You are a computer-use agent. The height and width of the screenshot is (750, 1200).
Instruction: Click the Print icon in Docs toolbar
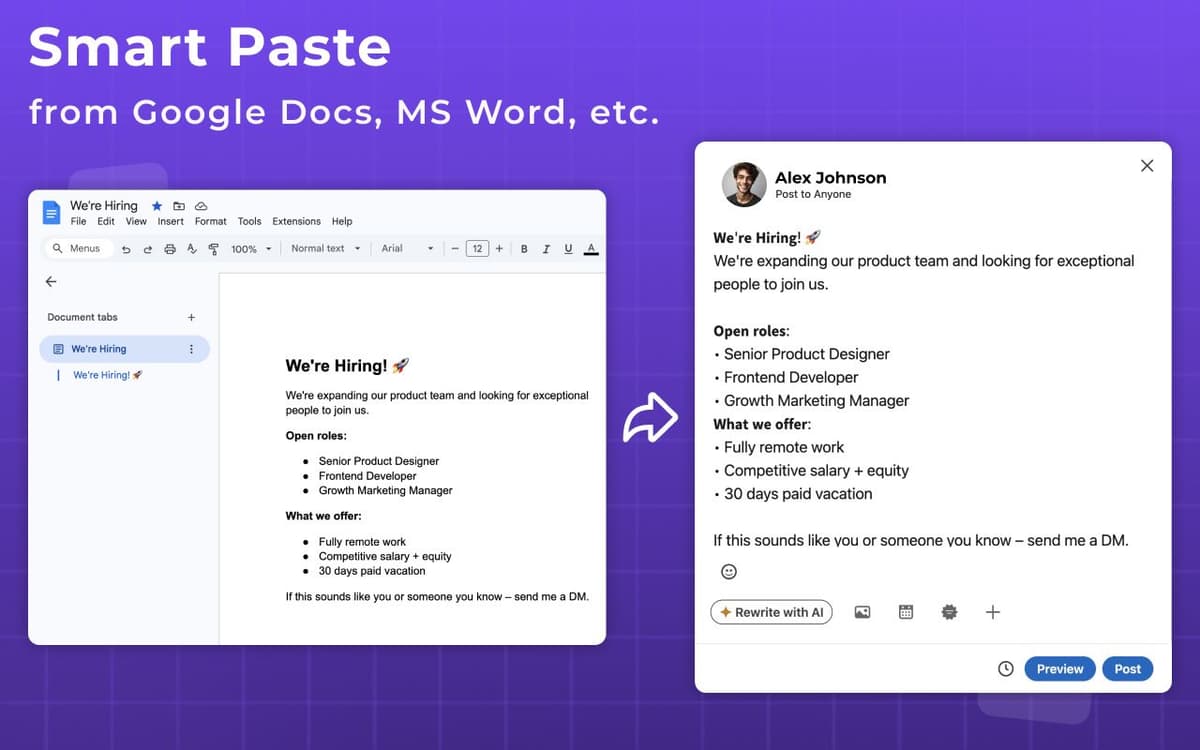click(170, 249)
